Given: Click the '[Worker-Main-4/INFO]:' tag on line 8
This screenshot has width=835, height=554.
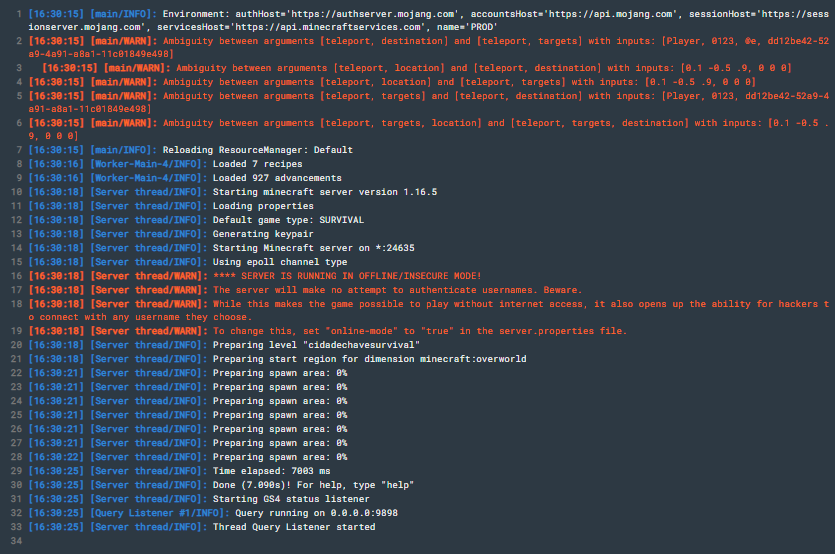Looking at the screenshot, I should (149, 164).
